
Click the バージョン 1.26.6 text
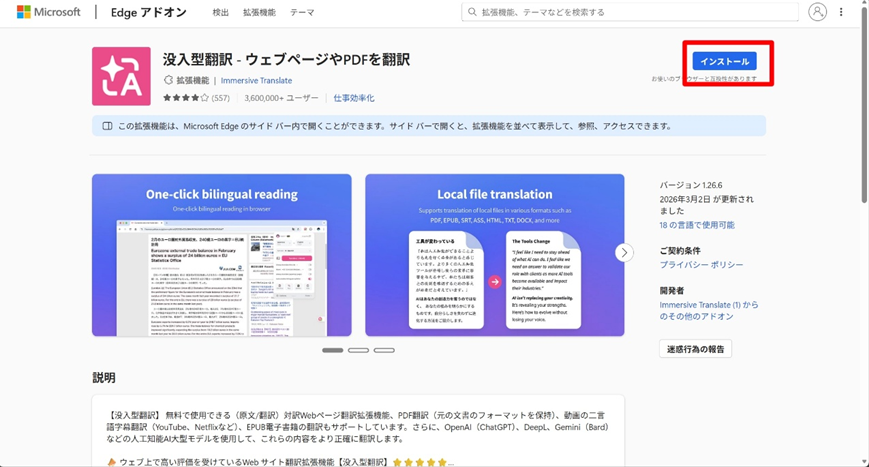point(691,185)
